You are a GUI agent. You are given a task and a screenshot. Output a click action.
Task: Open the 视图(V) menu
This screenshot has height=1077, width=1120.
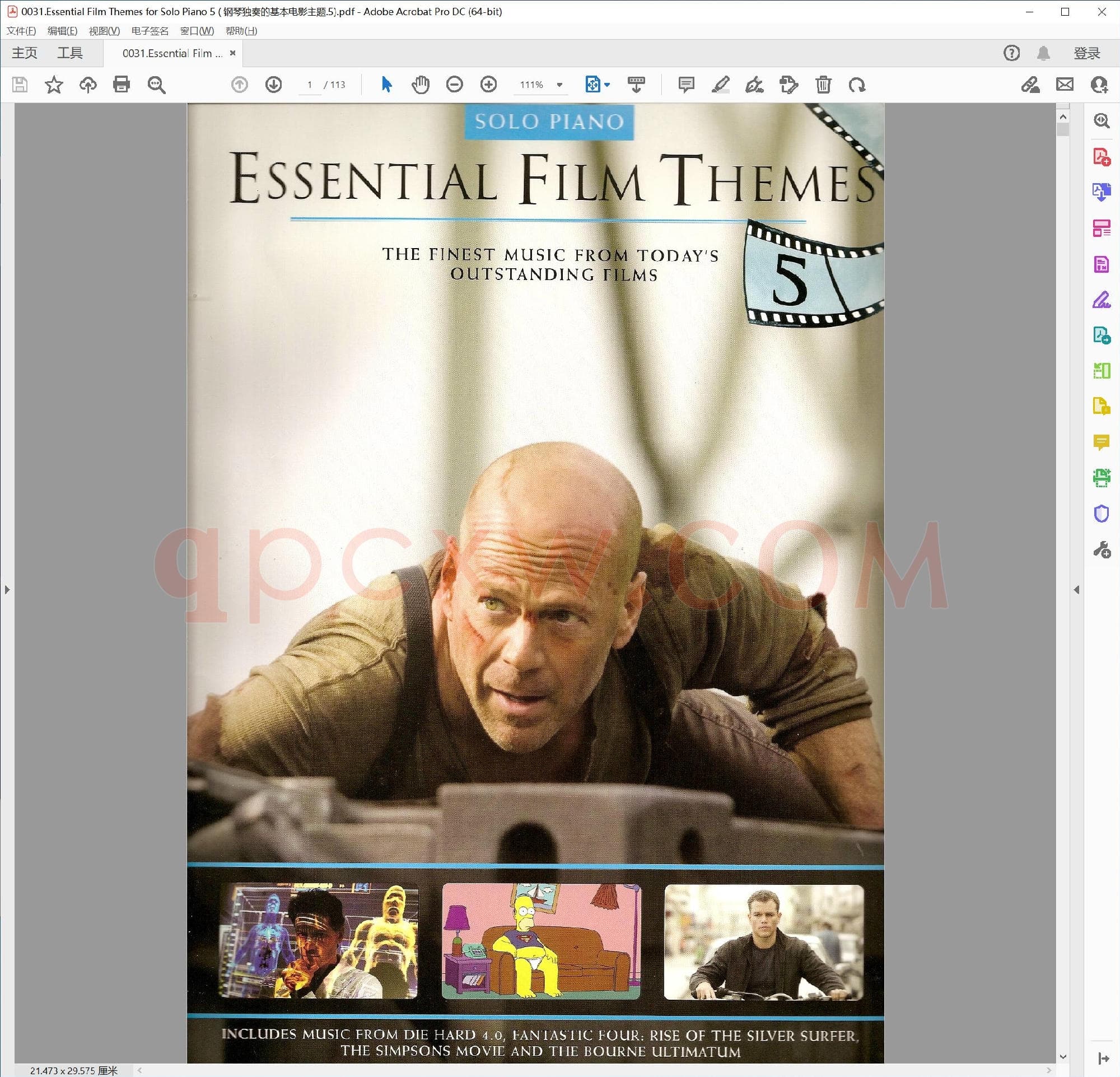[104, 31]
